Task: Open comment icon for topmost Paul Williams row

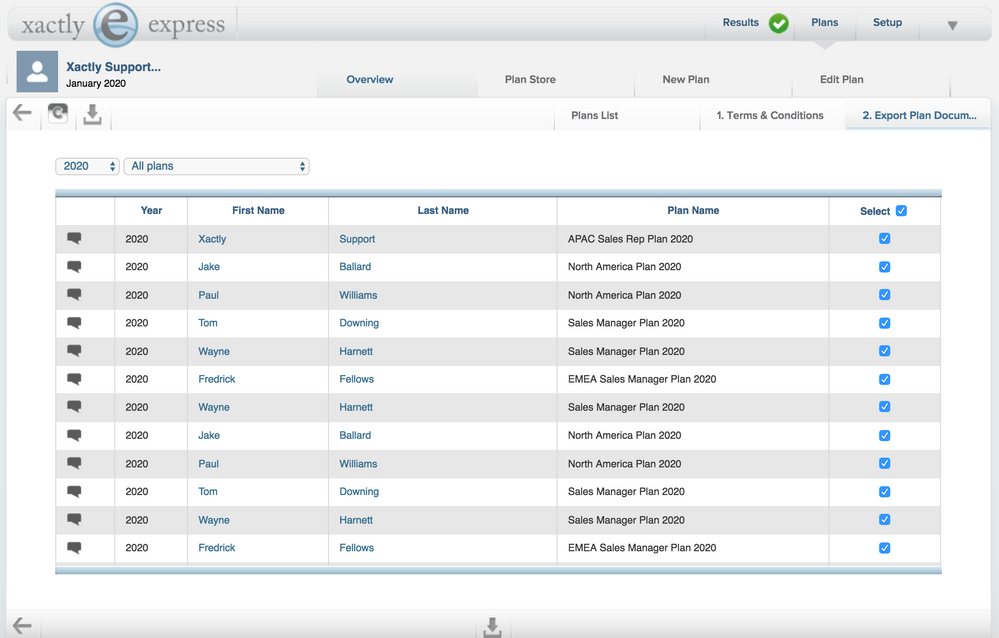Action: [74, 294]
